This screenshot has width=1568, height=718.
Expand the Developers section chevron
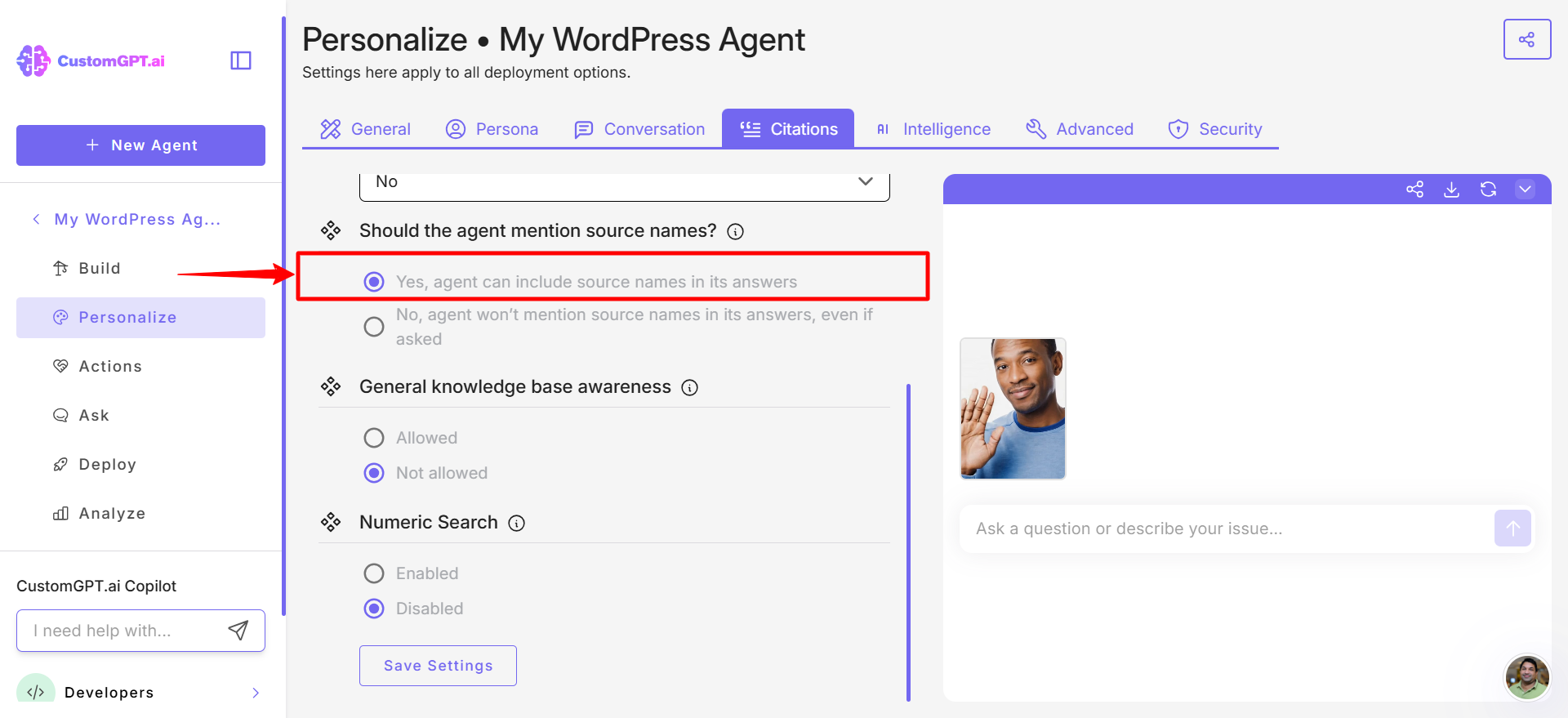pyautogui.click(x=256, y=693)
